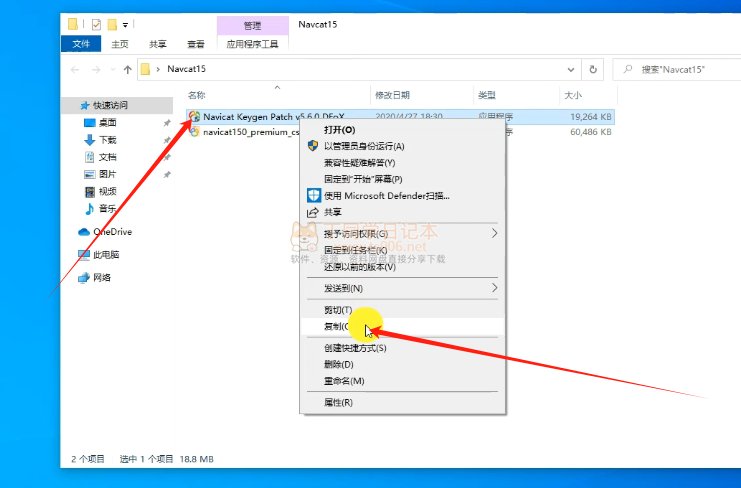
Task: Choose 创建快捷方式(S)
Action: coord(403,348)
